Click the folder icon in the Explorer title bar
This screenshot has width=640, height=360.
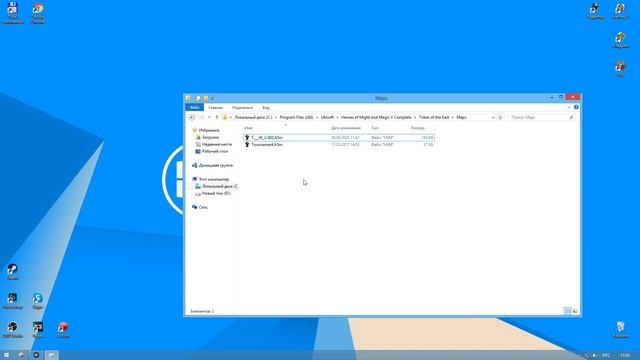pos(188,98)
